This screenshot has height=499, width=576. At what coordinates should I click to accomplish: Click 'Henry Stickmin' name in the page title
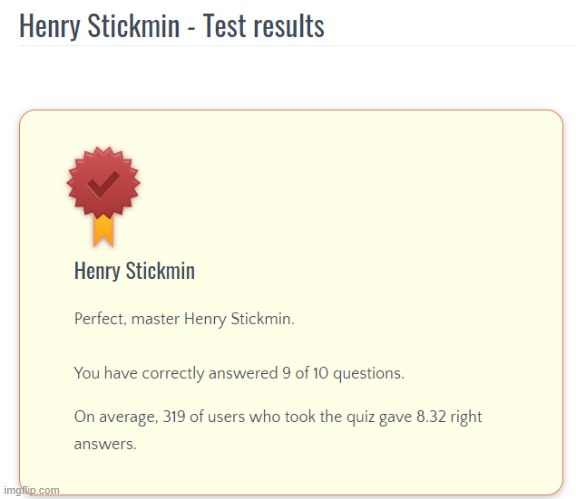point(100,26)
